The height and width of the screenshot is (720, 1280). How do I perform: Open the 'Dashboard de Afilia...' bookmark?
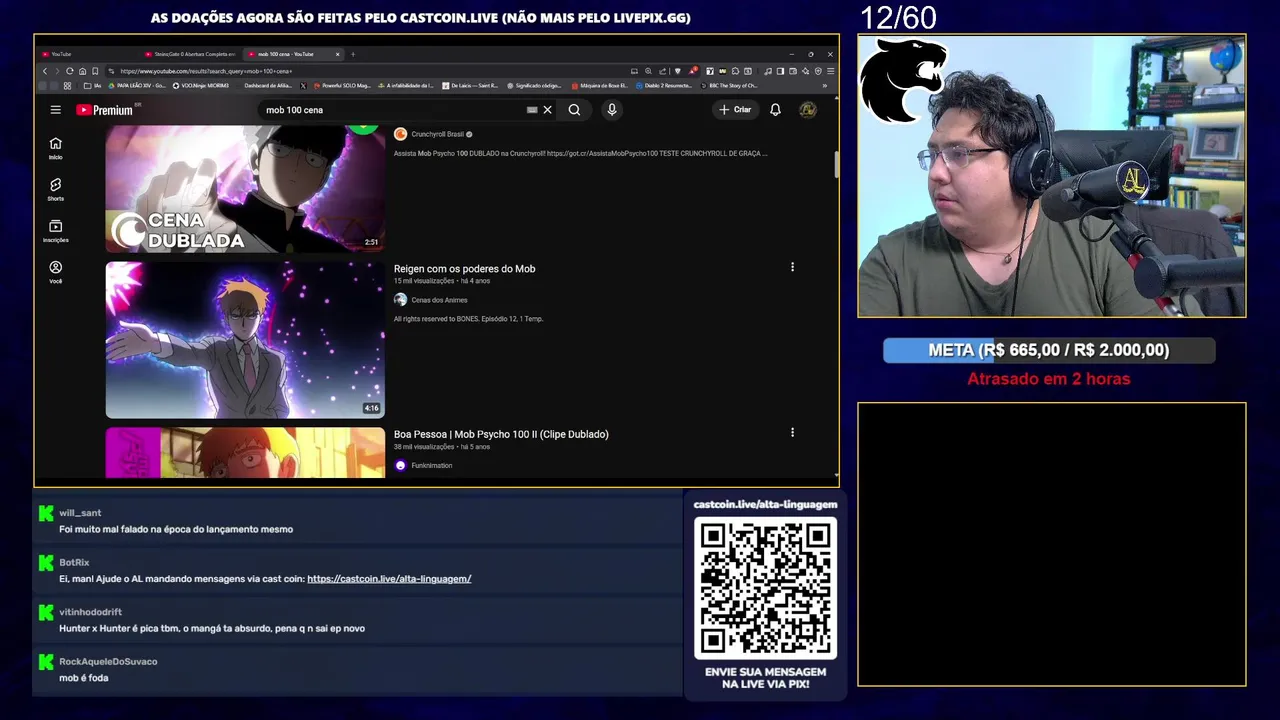click(x=268, y=86)
